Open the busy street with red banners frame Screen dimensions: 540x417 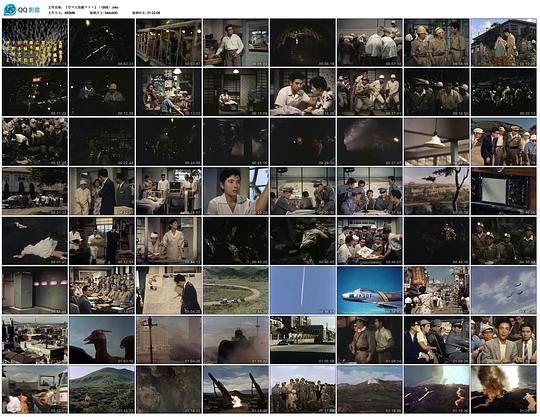click(x=437, y=290)
